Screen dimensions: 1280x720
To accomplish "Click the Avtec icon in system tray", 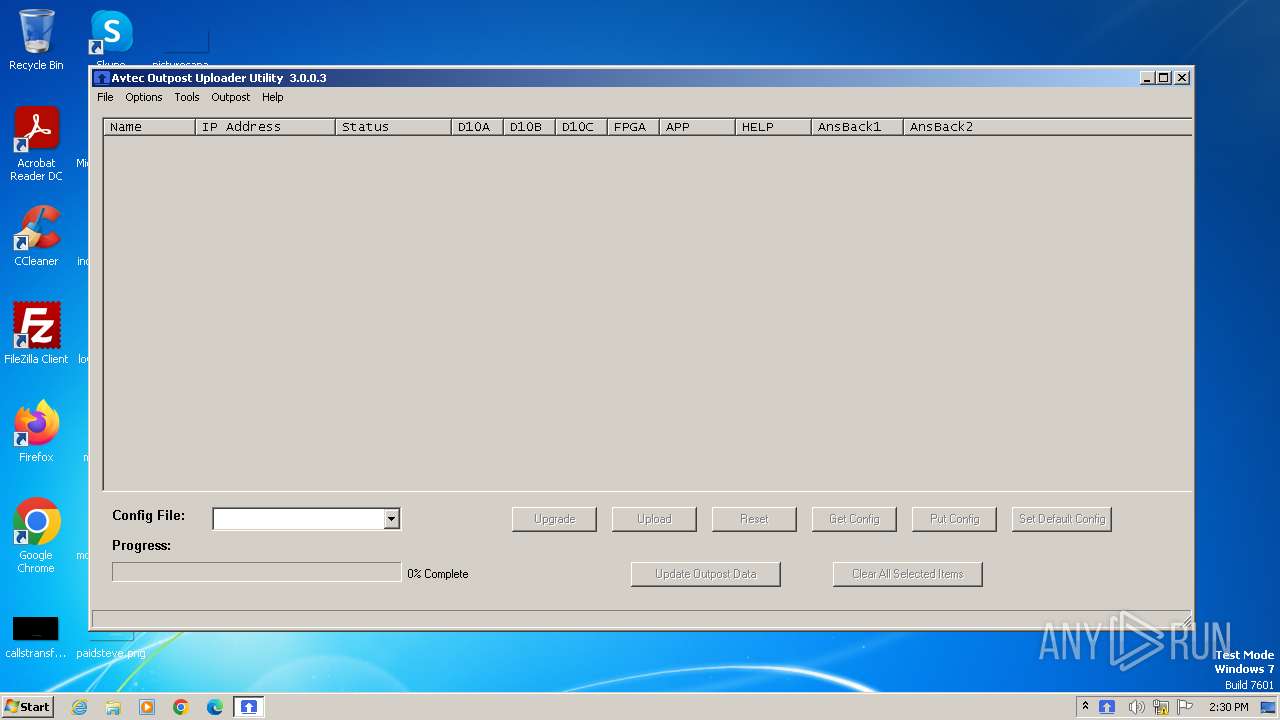I will (1107, 707).
